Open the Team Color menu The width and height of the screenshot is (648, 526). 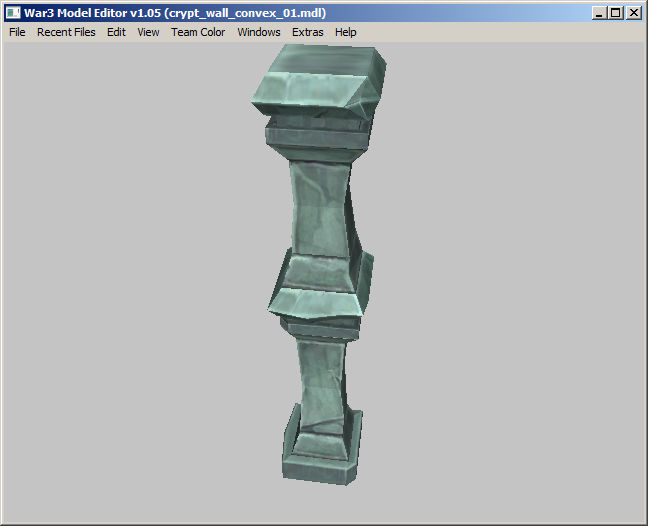click(x=198, y=32)
